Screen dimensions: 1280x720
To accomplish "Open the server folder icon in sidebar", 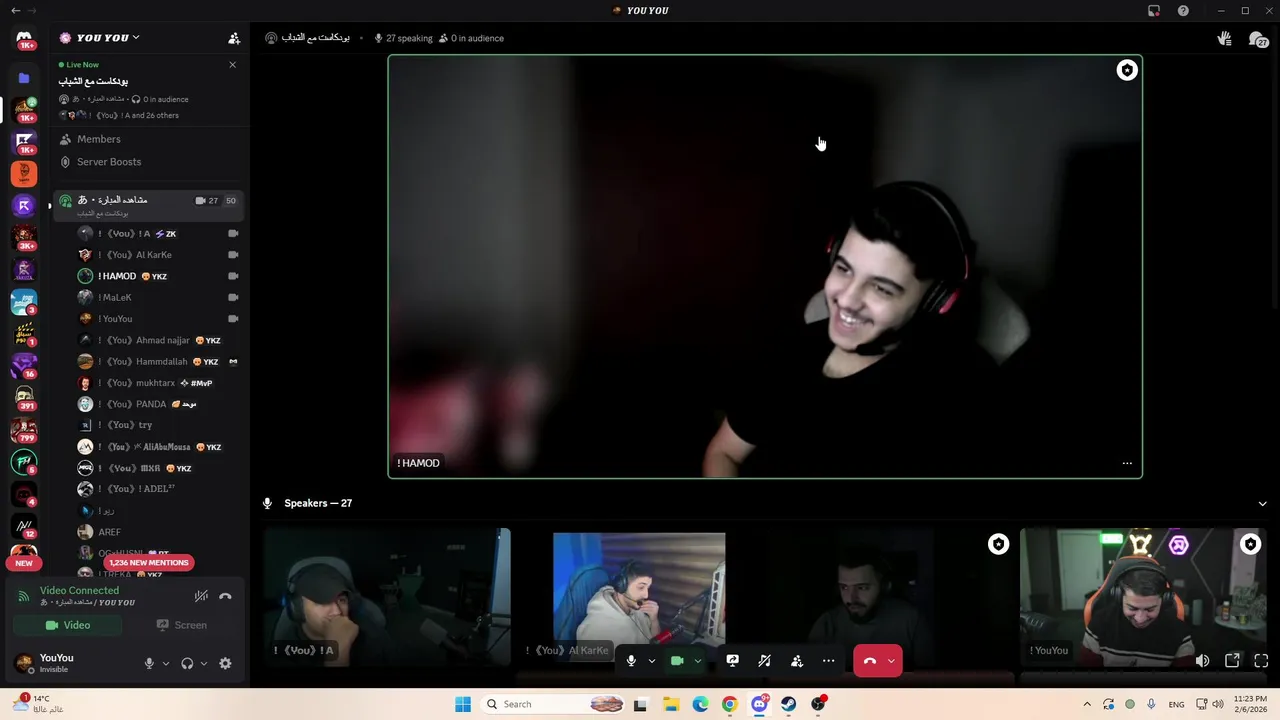I will tap(24, 77).
